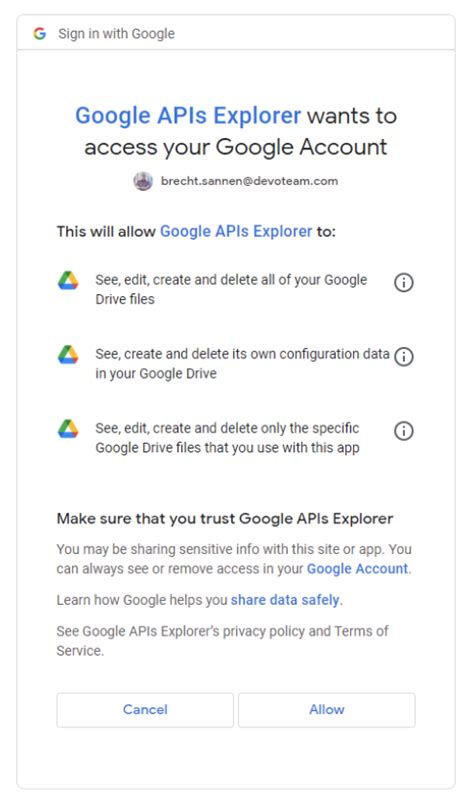This screenshot has height=807, width=474.
Task: Click 'Make sure that you trust' heading
Action: pyautogui.click(x=225, y=518)
